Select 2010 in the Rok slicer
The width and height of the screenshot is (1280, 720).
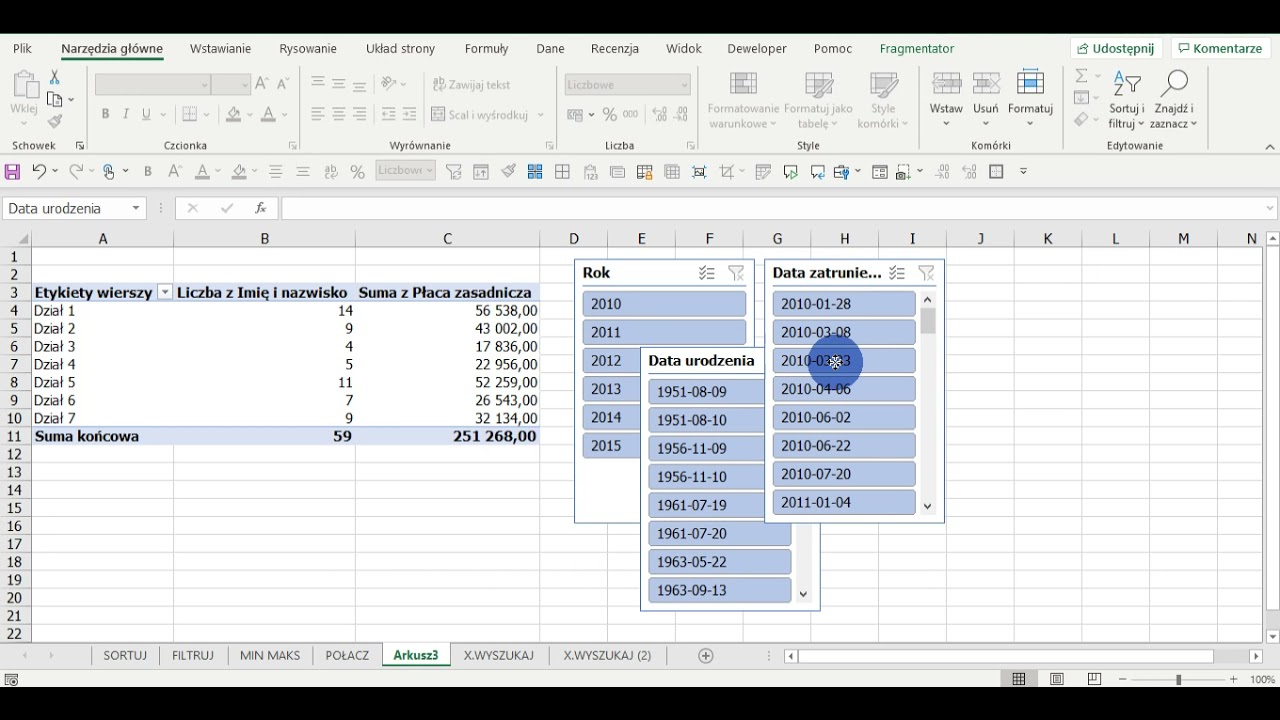(x=664, y=304)
